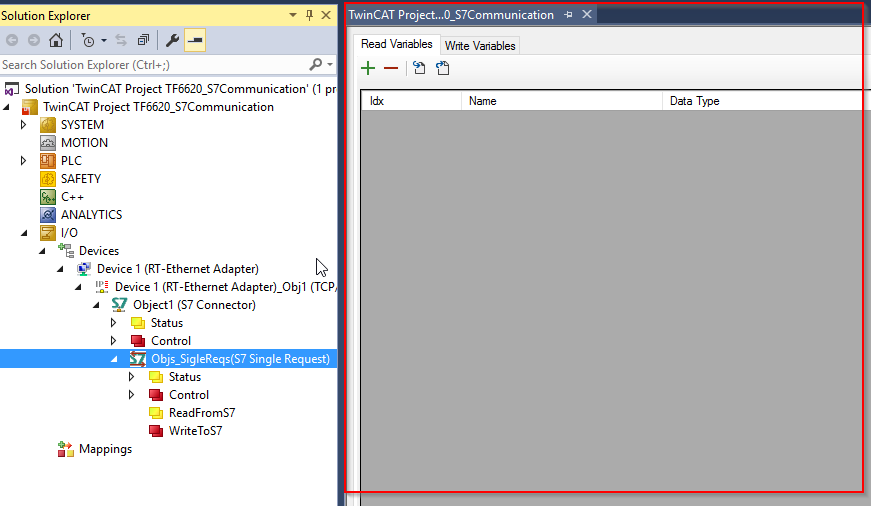This screenshot has height=506, width=871.
Task: Open the Pending Changes Filter clock icon
Action: click(88, 40)
